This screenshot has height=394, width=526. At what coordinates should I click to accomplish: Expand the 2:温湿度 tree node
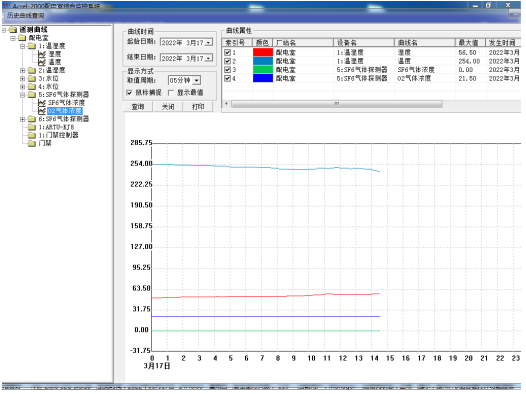click(x=22, y=70)
